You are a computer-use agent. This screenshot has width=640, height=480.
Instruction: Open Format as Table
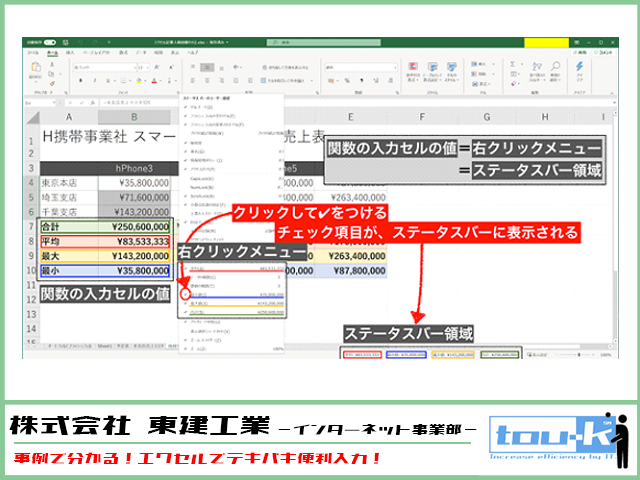pos(432,71)
